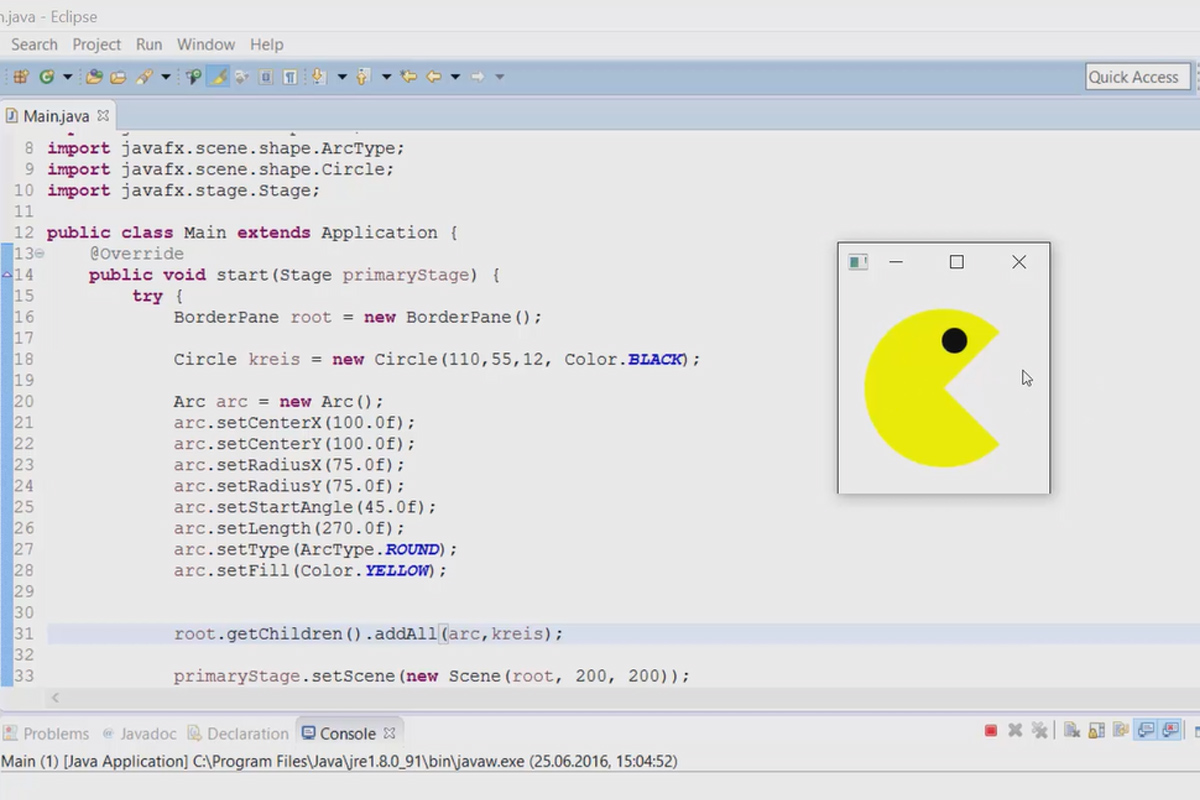This screenshot has height=800, width=1200.
Task: Switch to the Javadoc tab
Action: coord(140,734)
